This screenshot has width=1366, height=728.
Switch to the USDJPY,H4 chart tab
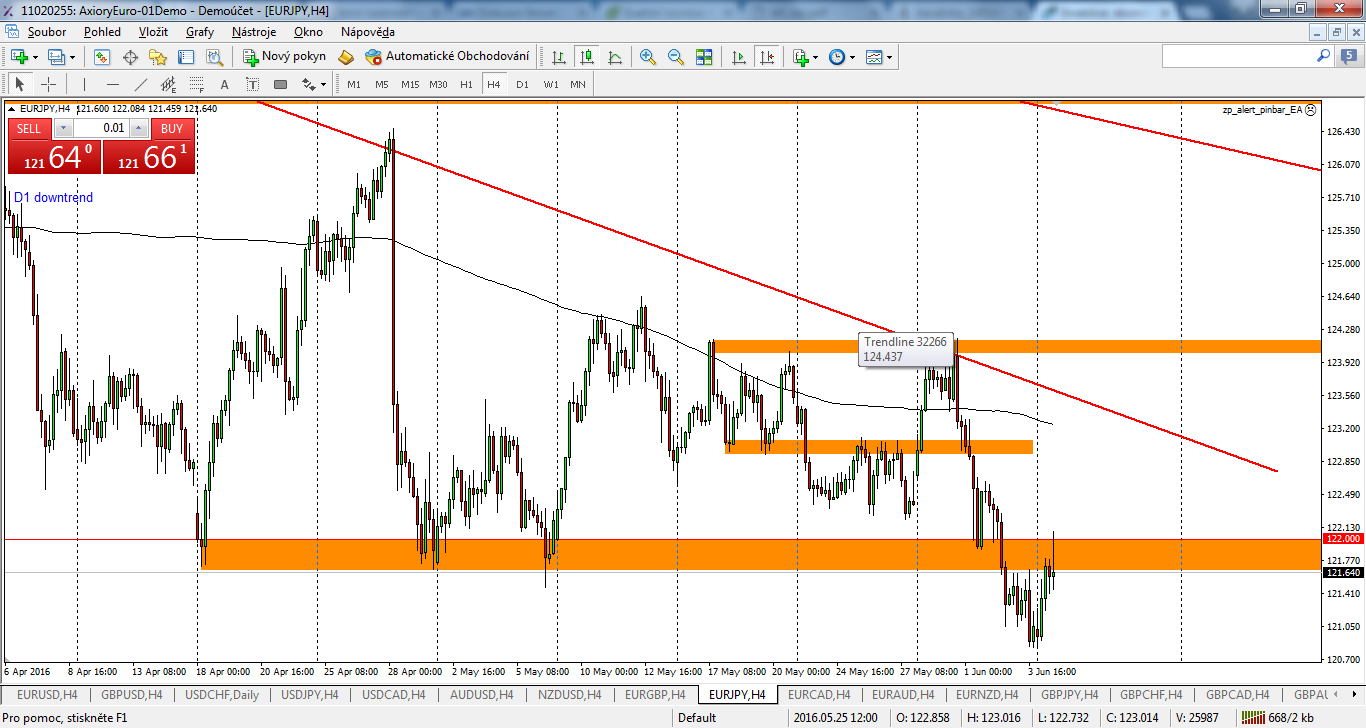pos(311,694)
